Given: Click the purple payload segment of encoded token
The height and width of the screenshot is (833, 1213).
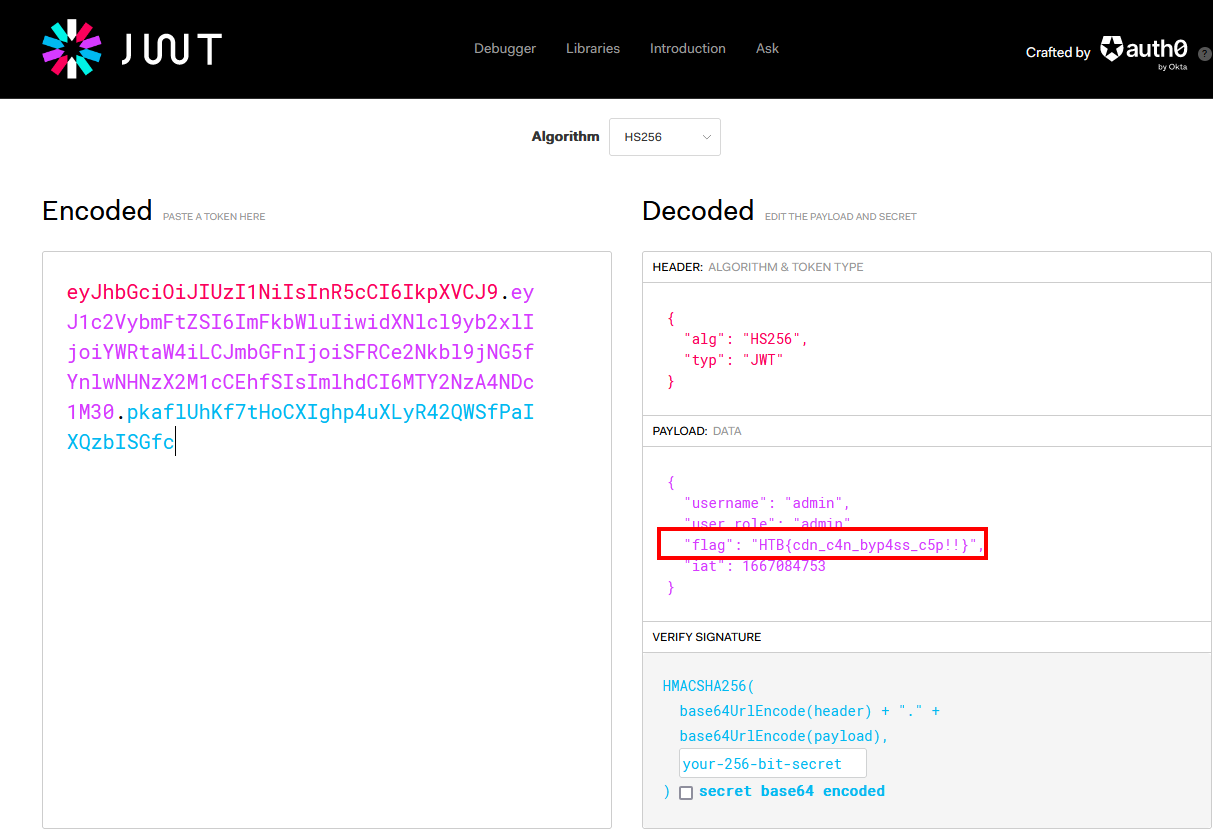Looking at the screenshot, I should (x=300, y=353).
